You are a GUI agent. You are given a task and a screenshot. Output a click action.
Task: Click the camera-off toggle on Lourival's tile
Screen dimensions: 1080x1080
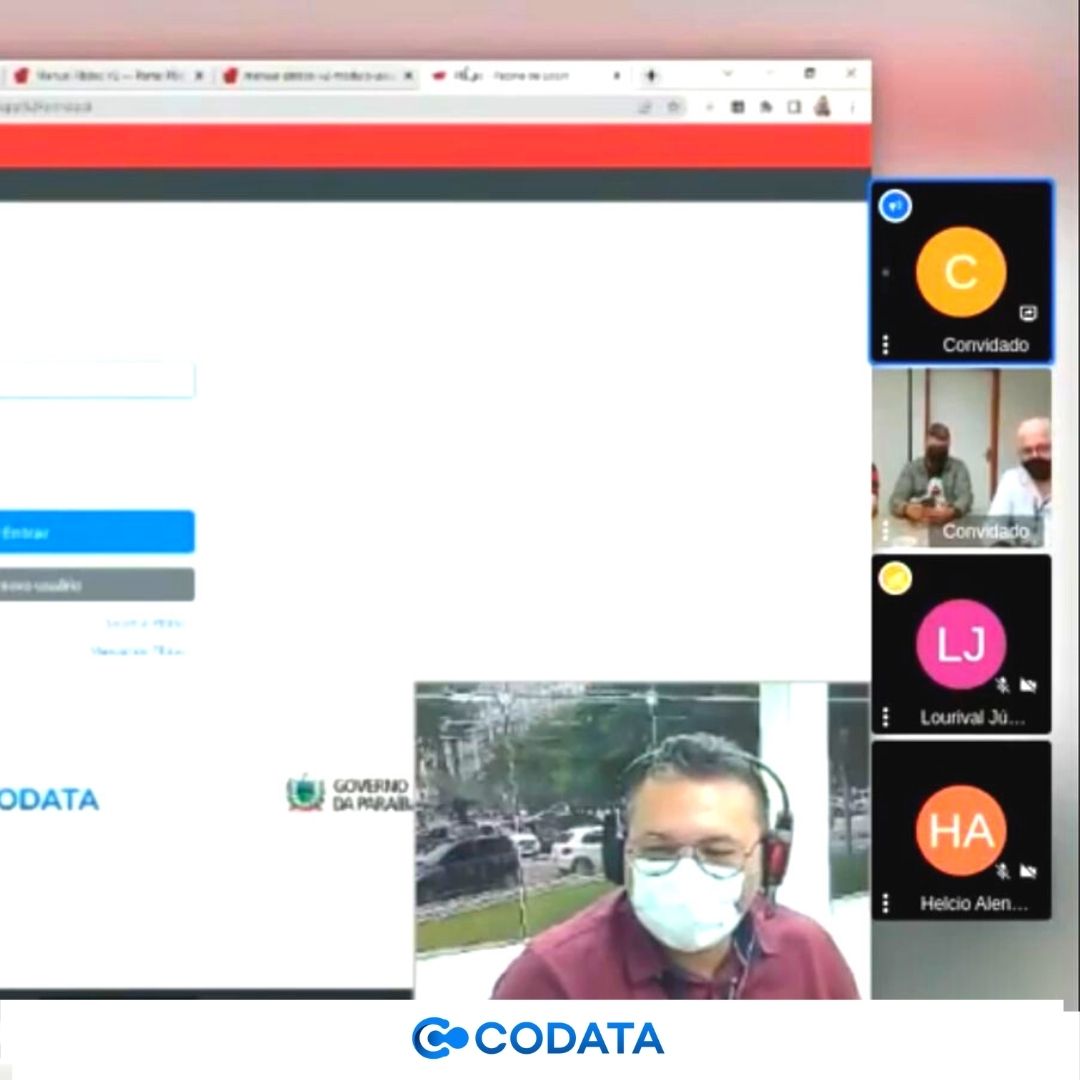(x=1027, y=685)
